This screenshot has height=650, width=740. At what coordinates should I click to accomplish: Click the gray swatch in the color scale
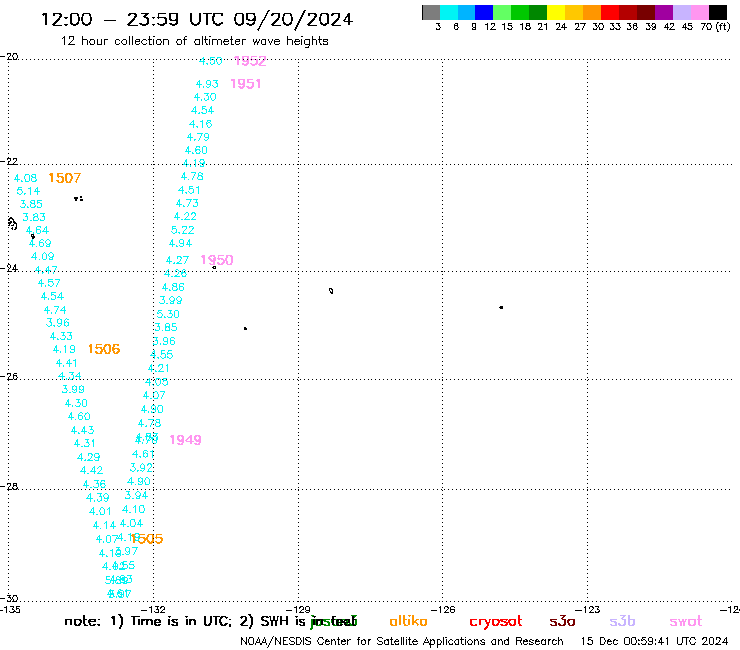click(431, 12)
